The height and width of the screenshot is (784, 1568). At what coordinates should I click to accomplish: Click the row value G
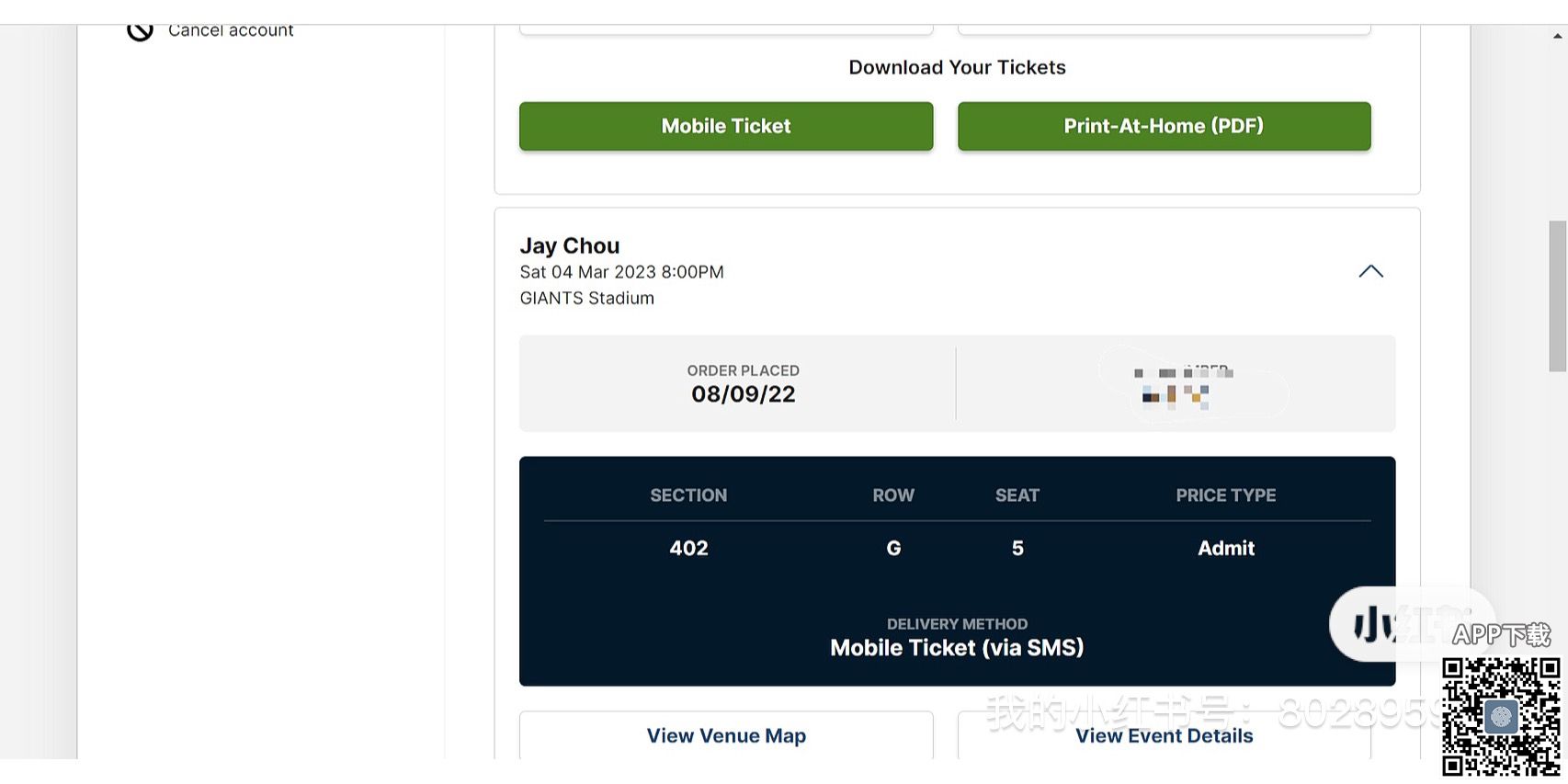point(893,548)
